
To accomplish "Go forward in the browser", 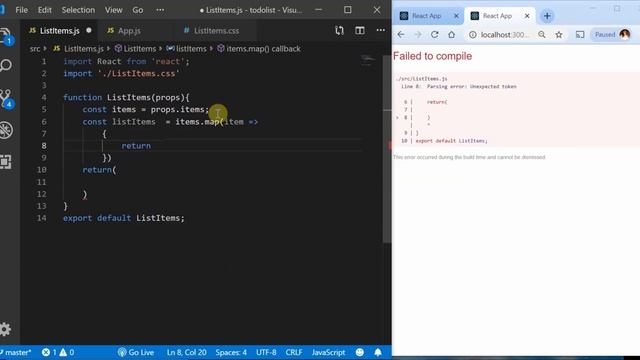I will [x=418, y=35].
